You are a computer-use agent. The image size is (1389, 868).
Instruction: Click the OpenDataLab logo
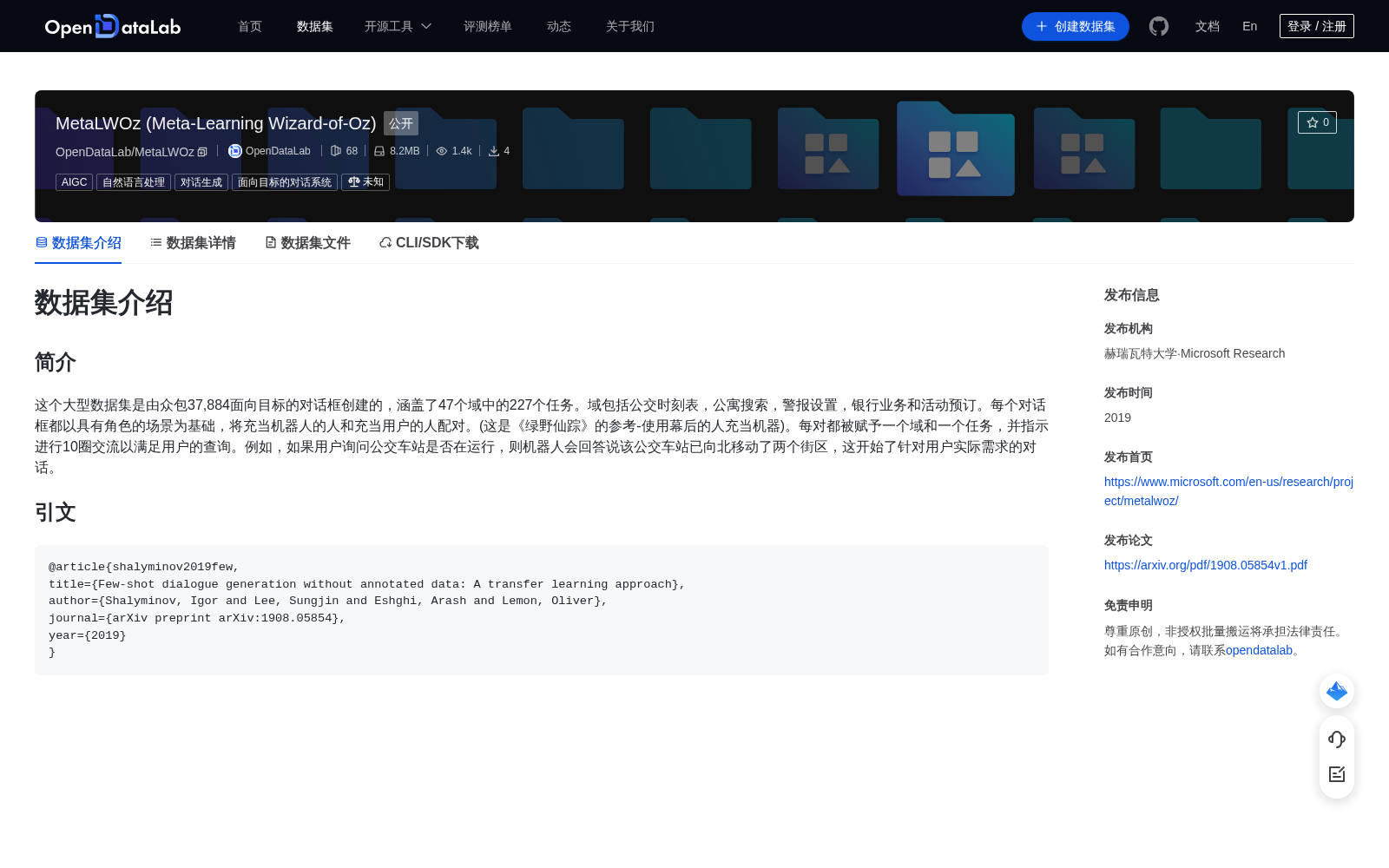(x=113, y=26)
